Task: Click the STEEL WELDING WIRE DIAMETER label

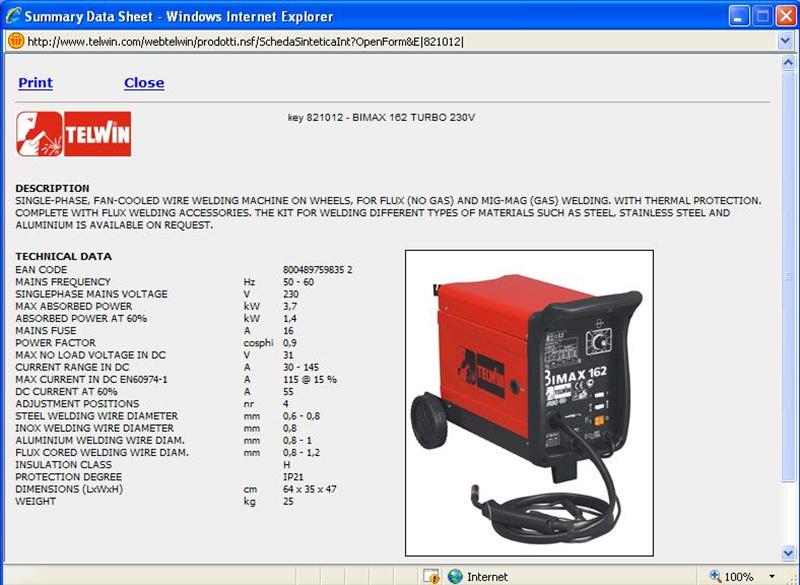Action: tap(96, 417)
